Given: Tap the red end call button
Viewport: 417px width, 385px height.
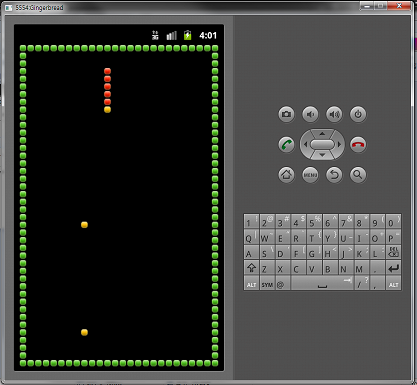Looking at the screenshot, I should click(358, 145).
